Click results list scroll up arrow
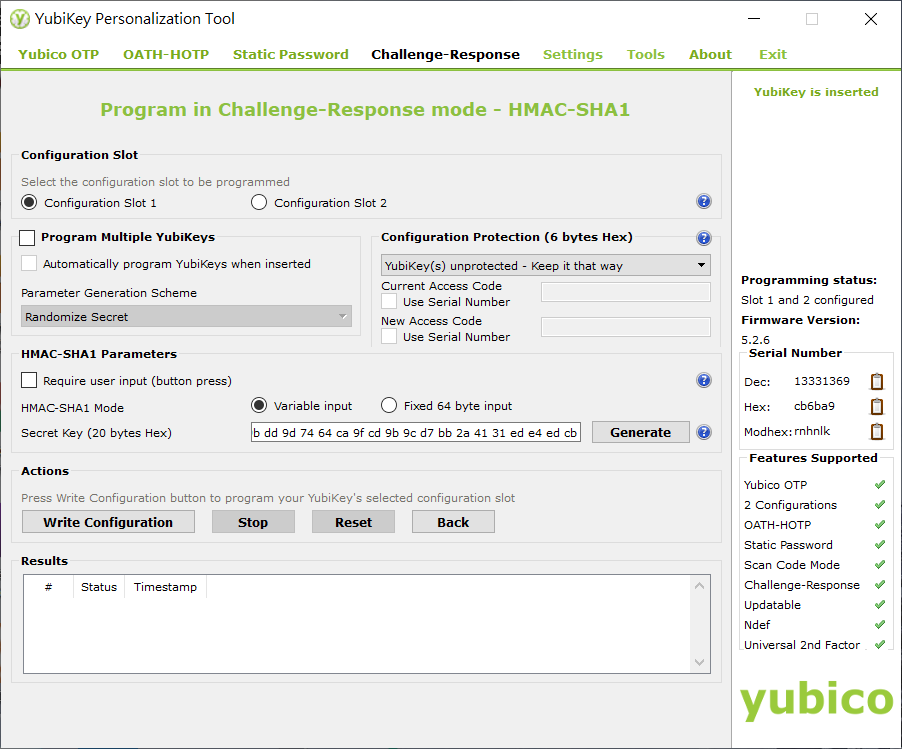The height and width of the screenshot is (749, 902). (700, 586)
